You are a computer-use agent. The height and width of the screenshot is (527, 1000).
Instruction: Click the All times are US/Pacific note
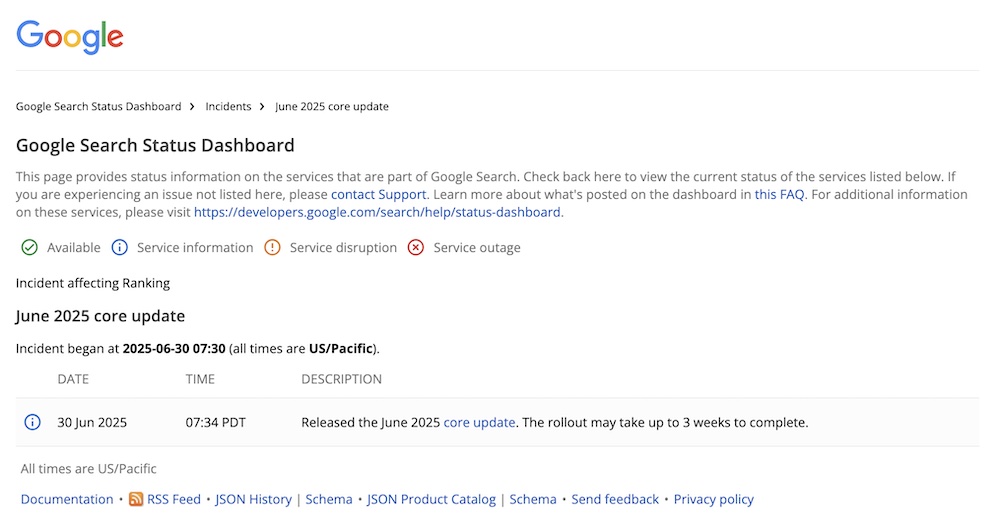(89, 469)
